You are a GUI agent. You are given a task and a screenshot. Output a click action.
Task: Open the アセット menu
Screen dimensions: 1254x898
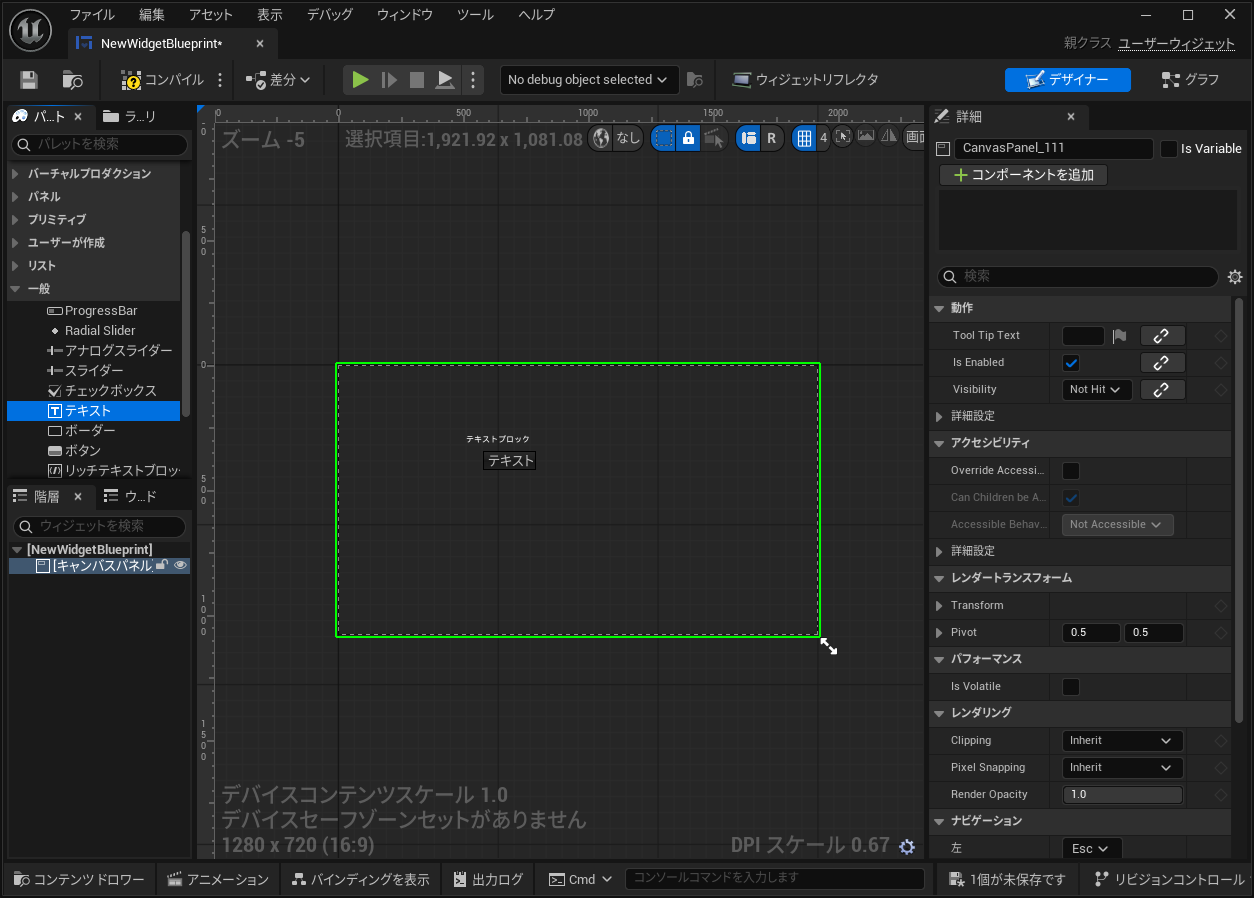tap(211, 15)
